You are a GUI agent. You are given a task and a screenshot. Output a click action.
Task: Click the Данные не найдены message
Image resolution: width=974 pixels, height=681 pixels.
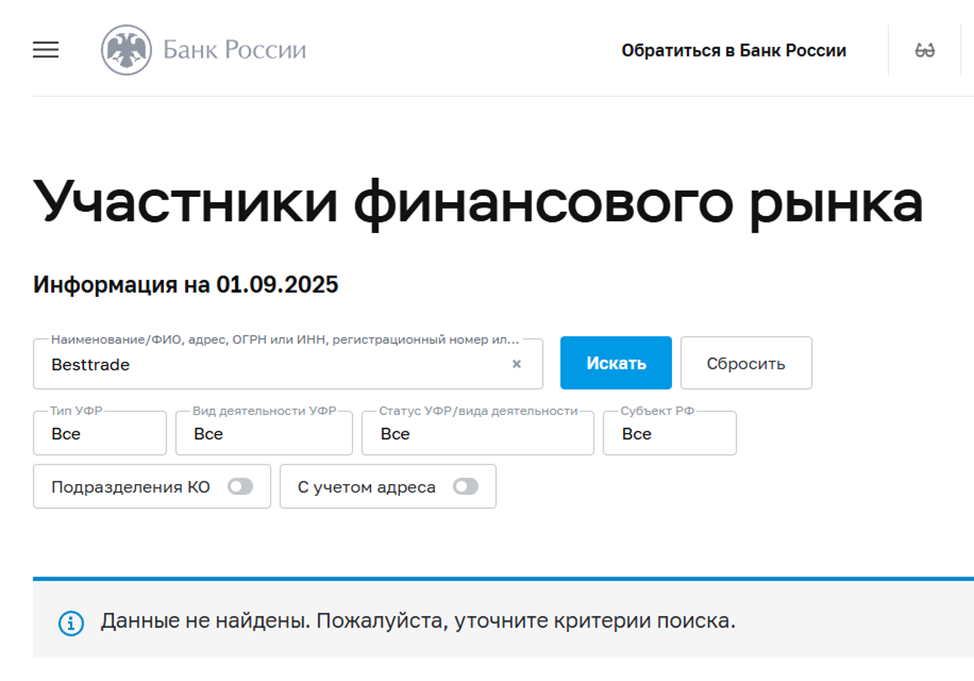[x=418, y=621]
